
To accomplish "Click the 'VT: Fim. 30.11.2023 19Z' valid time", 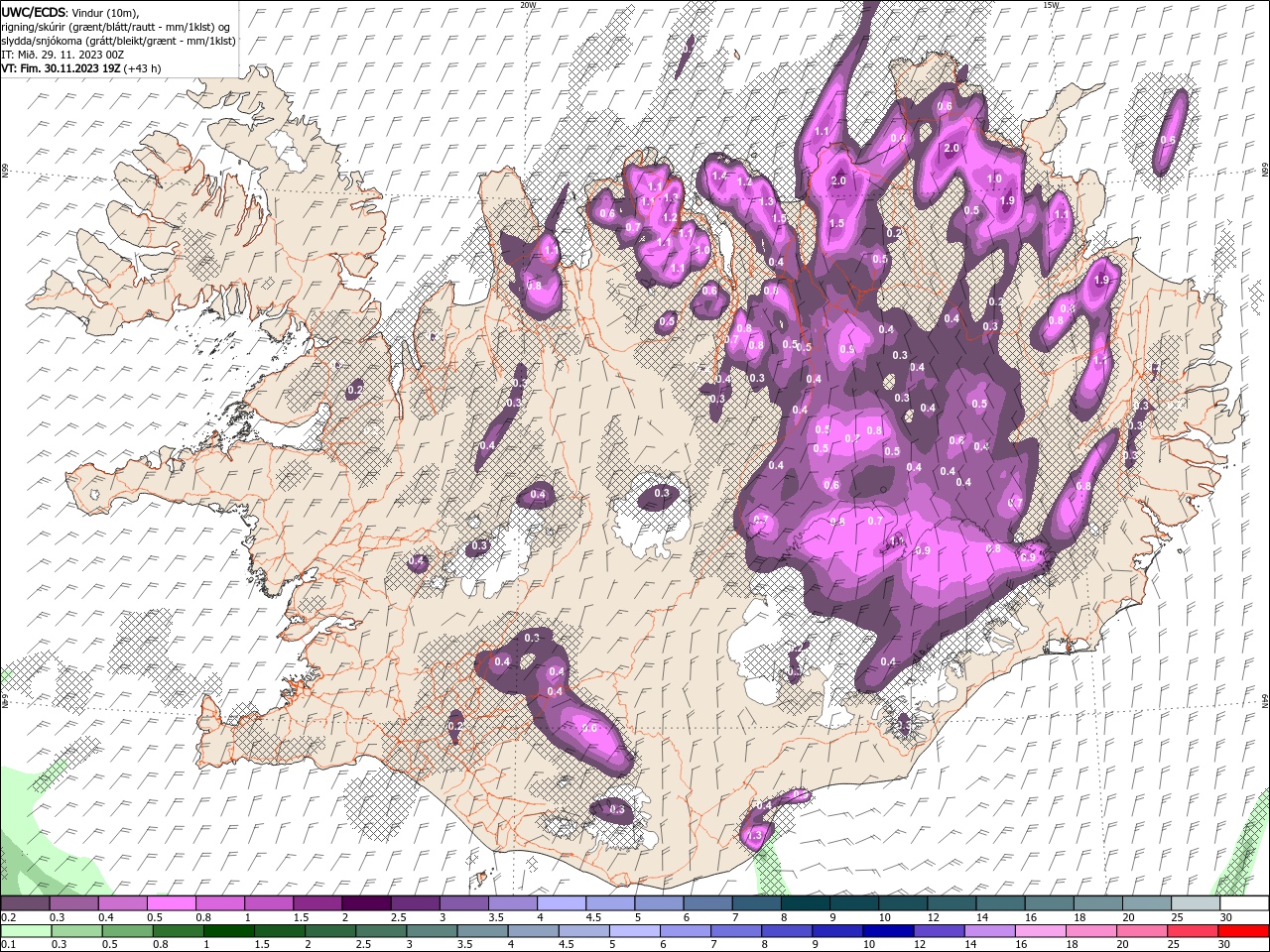I will click(61, 68).
